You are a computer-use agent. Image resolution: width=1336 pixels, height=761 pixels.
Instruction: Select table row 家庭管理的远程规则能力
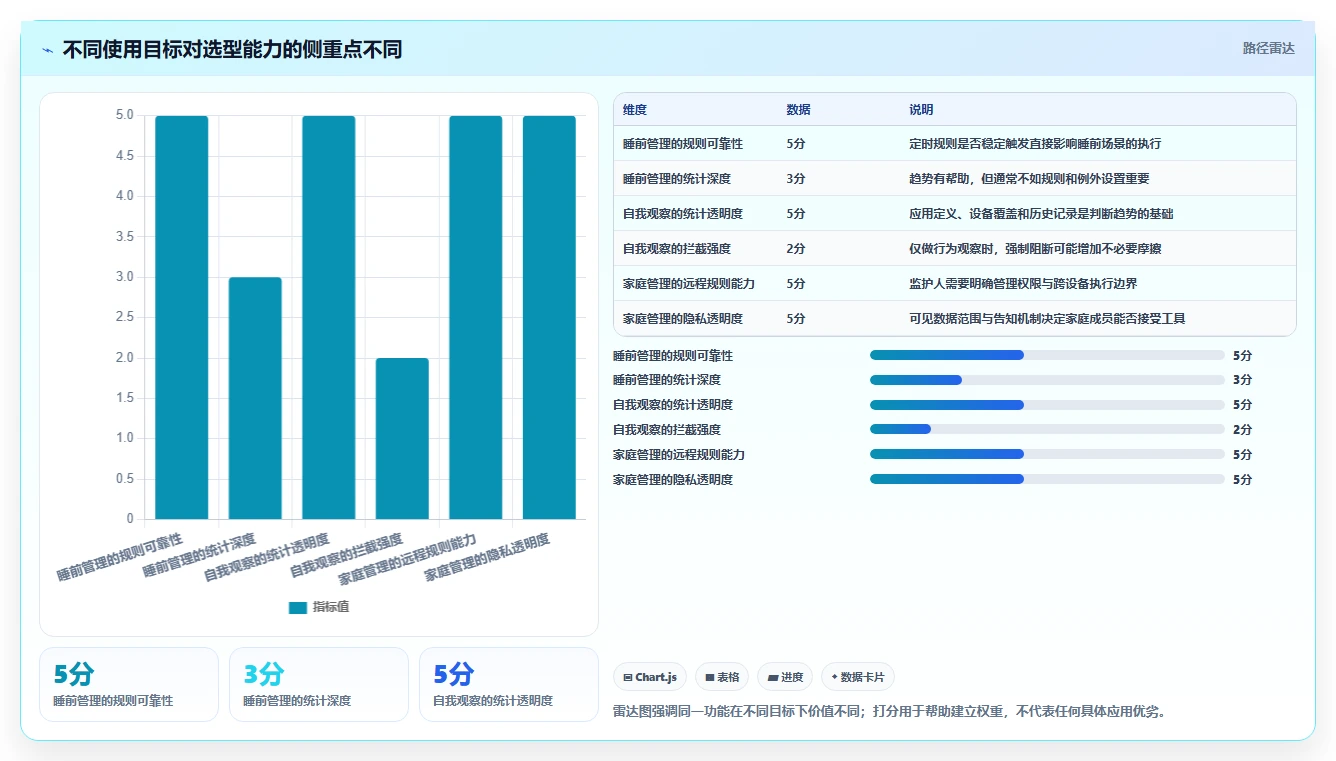[954, 284]
